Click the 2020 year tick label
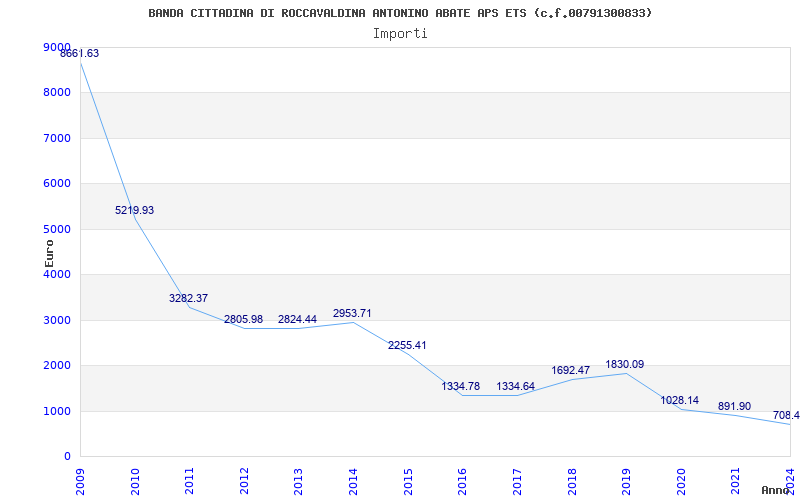 pyautogui.click(x=681, y=482)
